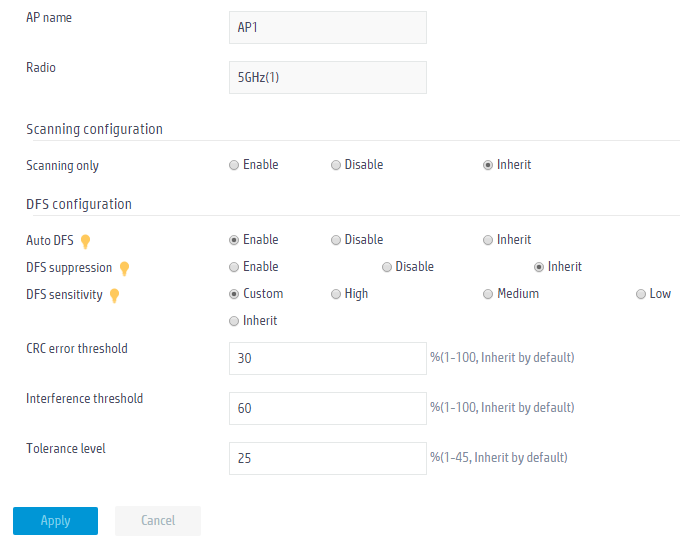Click the Auto DFS hint bulb icon
Viewport: 685px width, 545px height.
(x=86, y=241)
